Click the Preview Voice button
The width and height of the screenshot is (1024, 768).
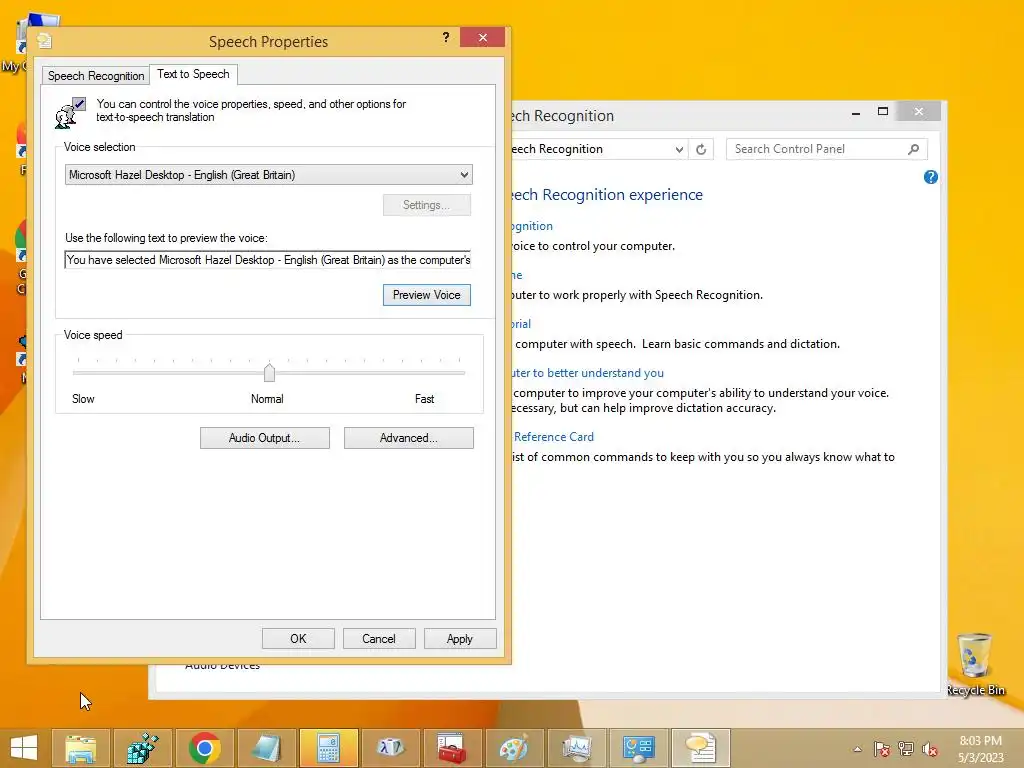(x=426, y=295)
